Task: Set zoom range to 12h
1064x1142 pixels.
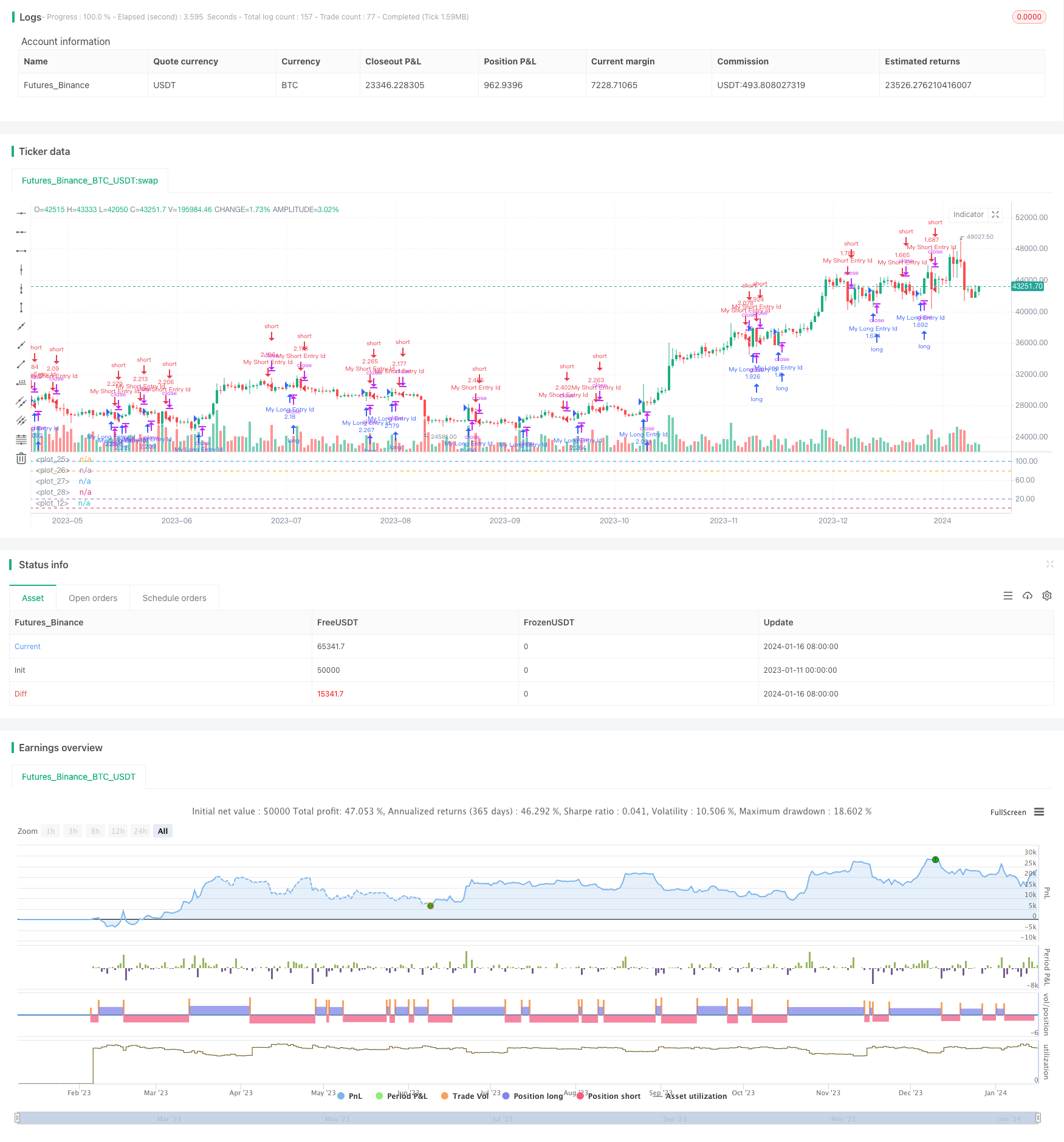Action: (x=118, y=831)
